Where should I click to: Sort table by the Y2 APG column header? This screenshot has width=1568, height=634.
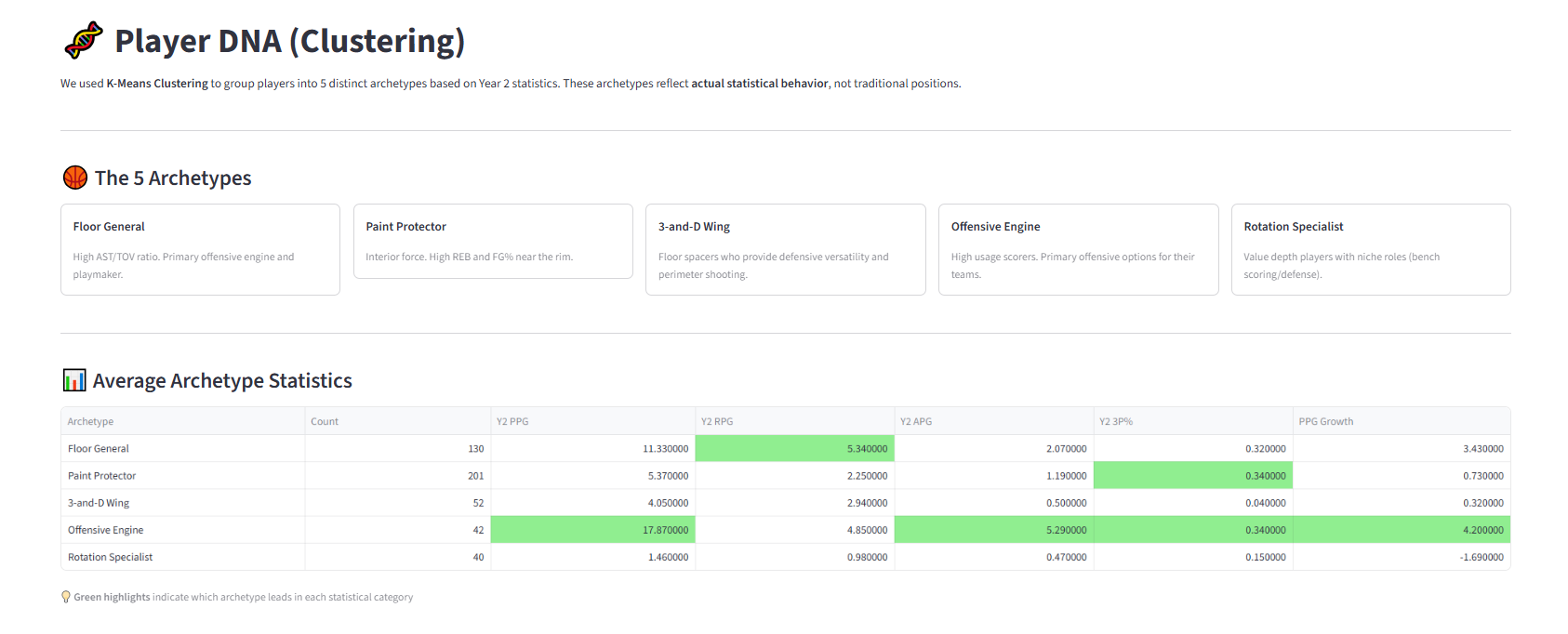point(993,421)
